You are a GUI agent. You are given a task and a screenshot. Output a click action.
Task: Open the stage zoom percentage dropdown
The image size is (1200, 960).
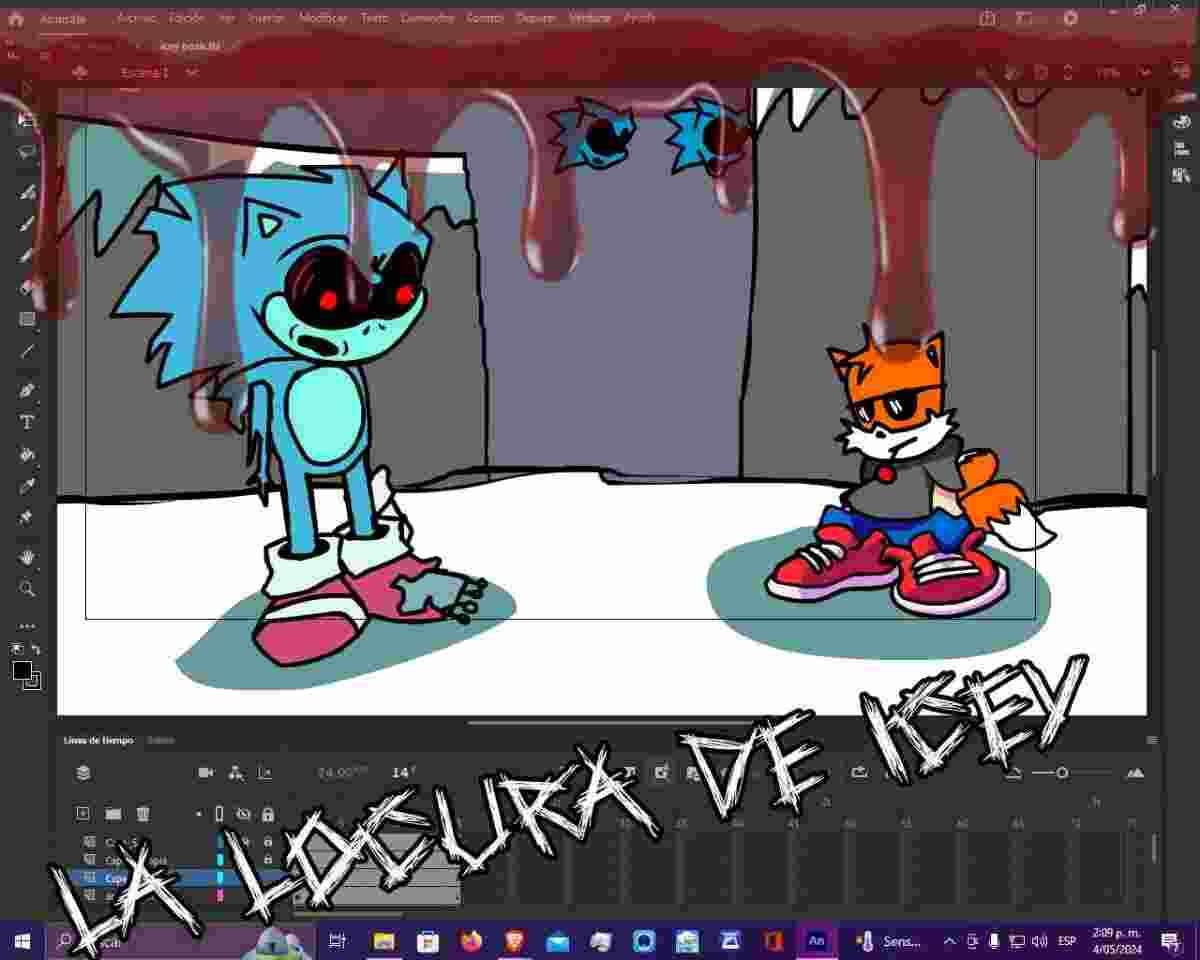1145,72
